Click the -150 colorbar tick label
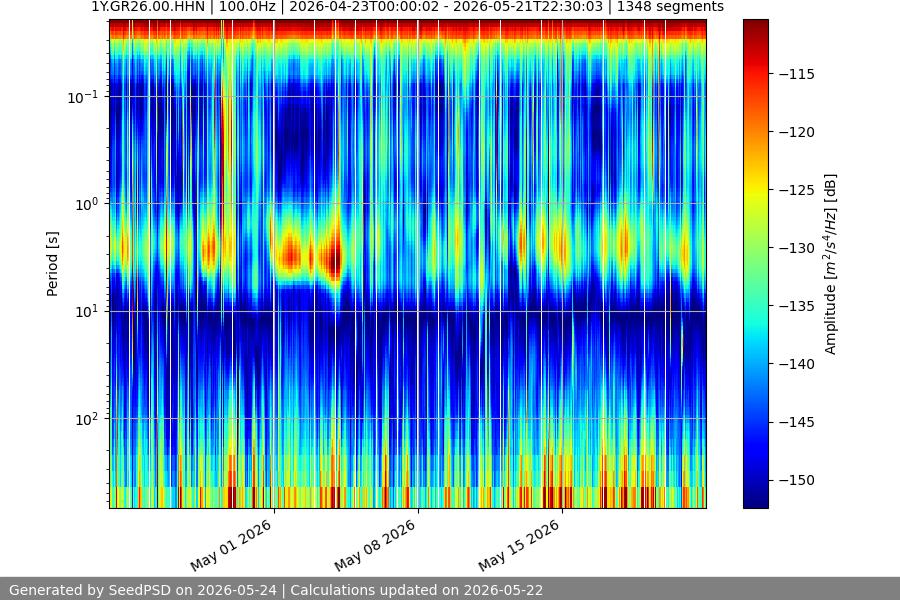 pos(797,480)
